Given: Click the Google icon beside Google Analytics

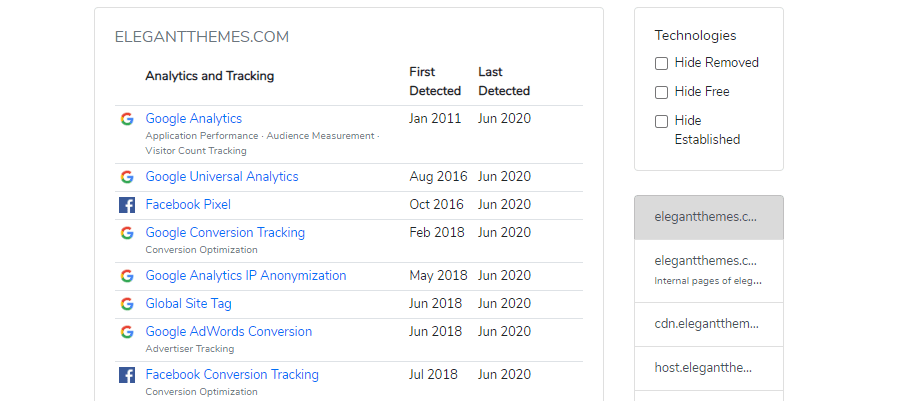Looking at the screenshot, I should click(127, 119).
